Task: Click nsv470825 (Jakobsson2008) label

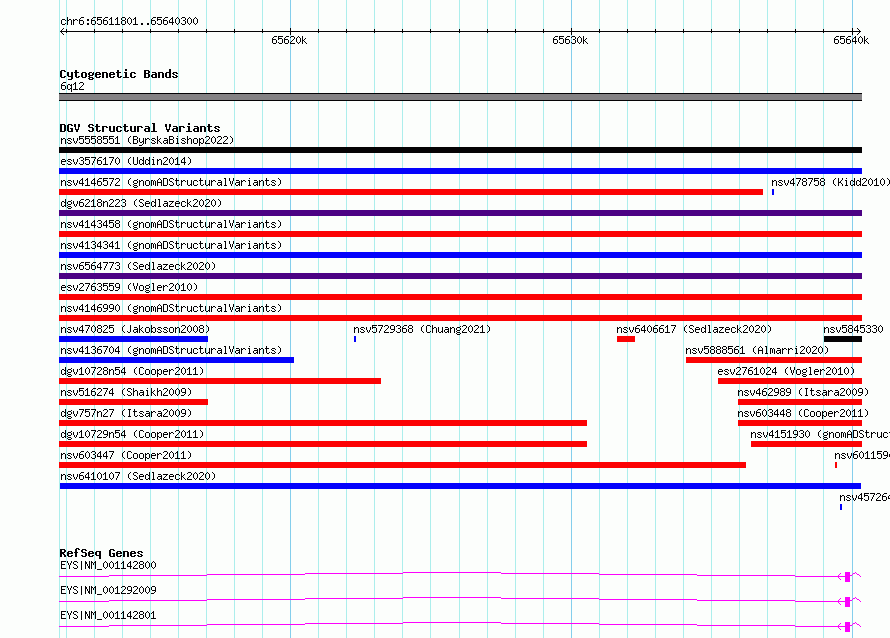Action: coord(135,329)
